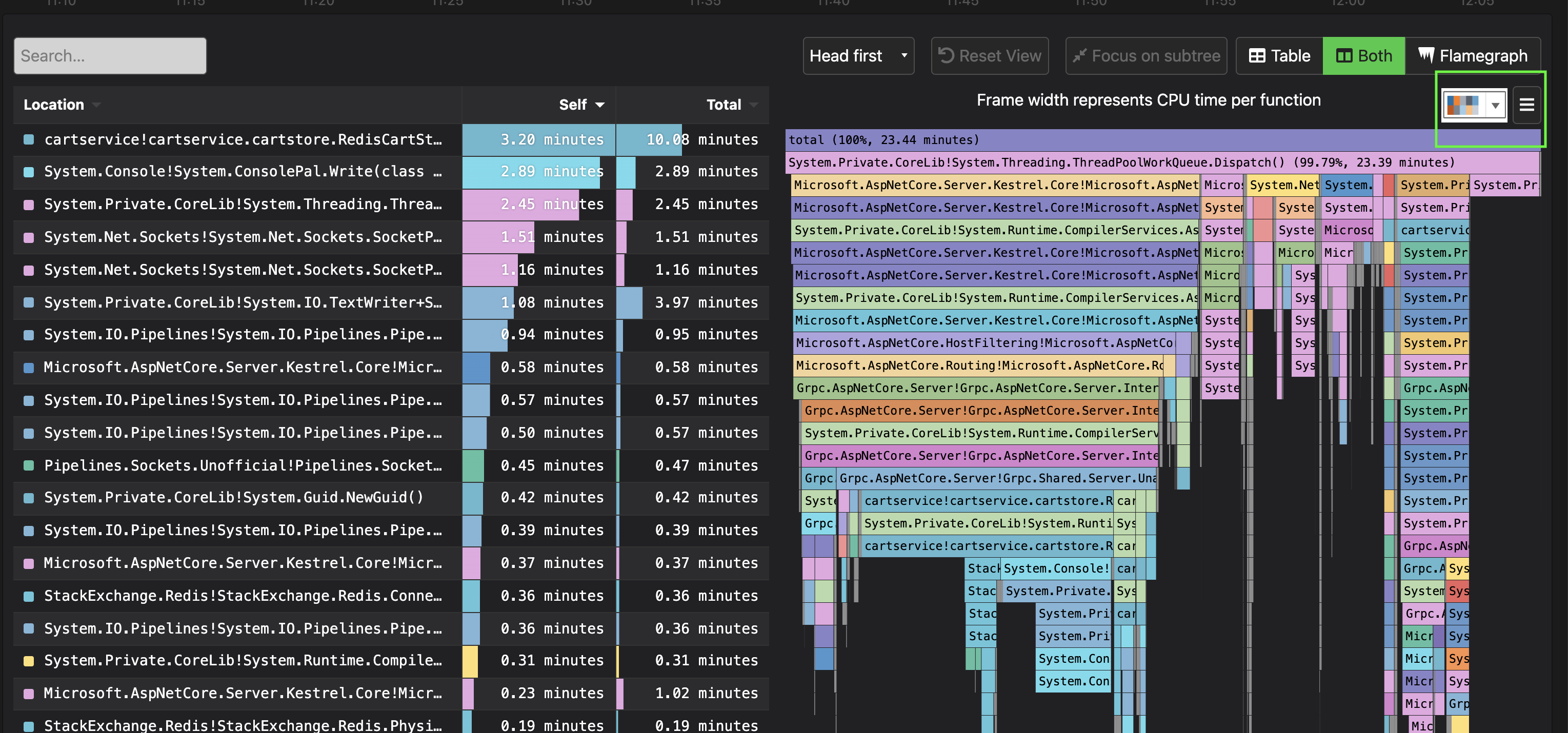Viewport: 1568px width, 733px height.
Task: Click the pink square icon beside System.Net.Sockets row
Action: (x=28, y=237)
